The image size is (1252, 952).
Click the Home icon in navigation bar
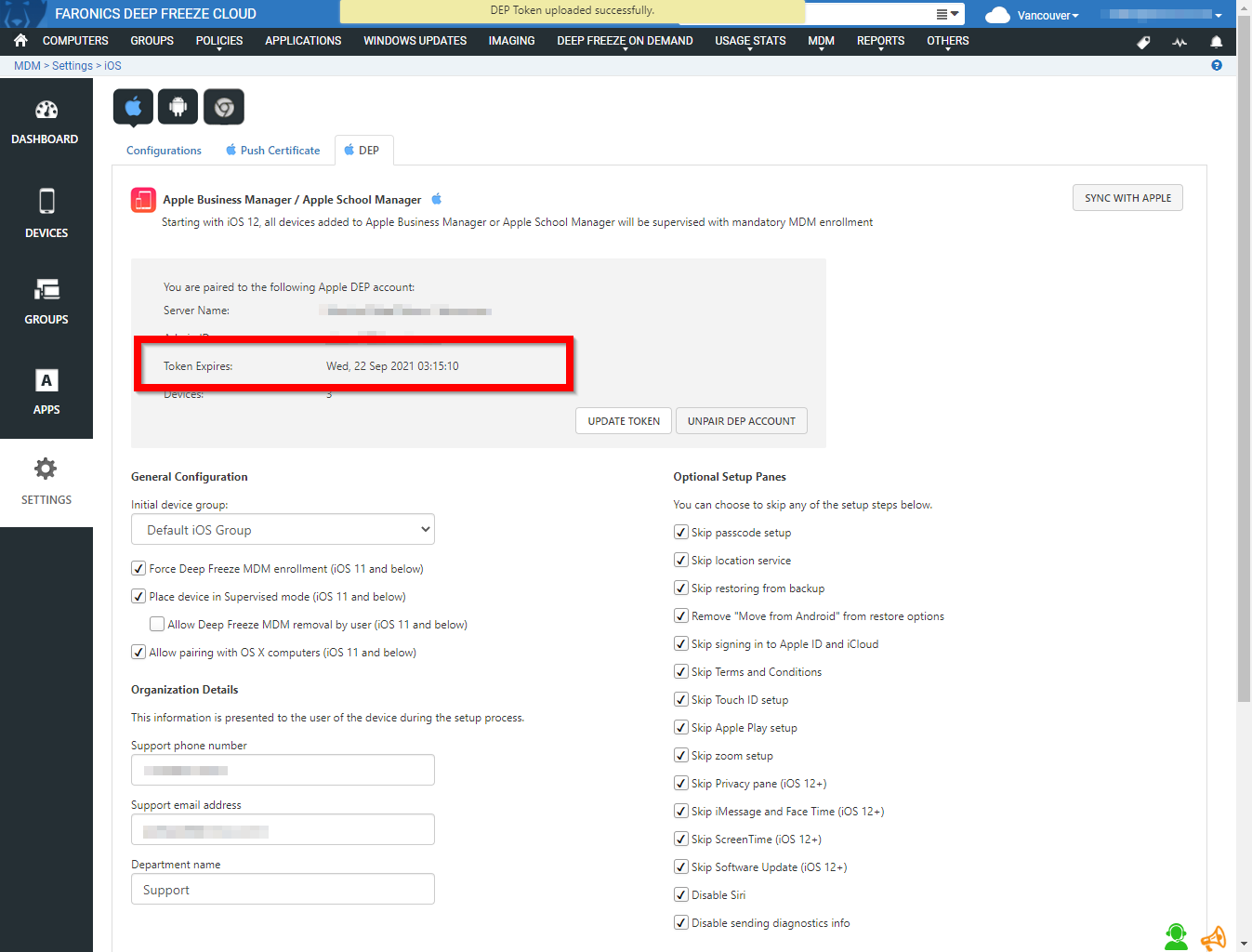coord(20,41)
